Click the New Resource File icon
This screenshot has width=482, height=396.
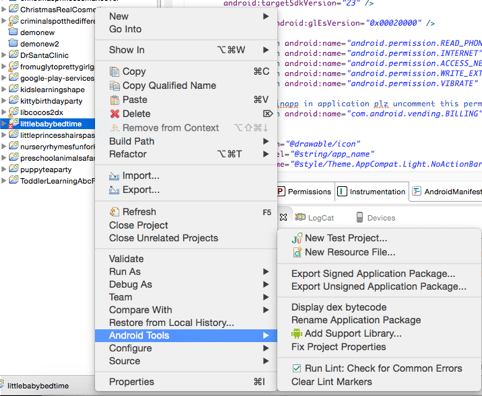[297, 252]
